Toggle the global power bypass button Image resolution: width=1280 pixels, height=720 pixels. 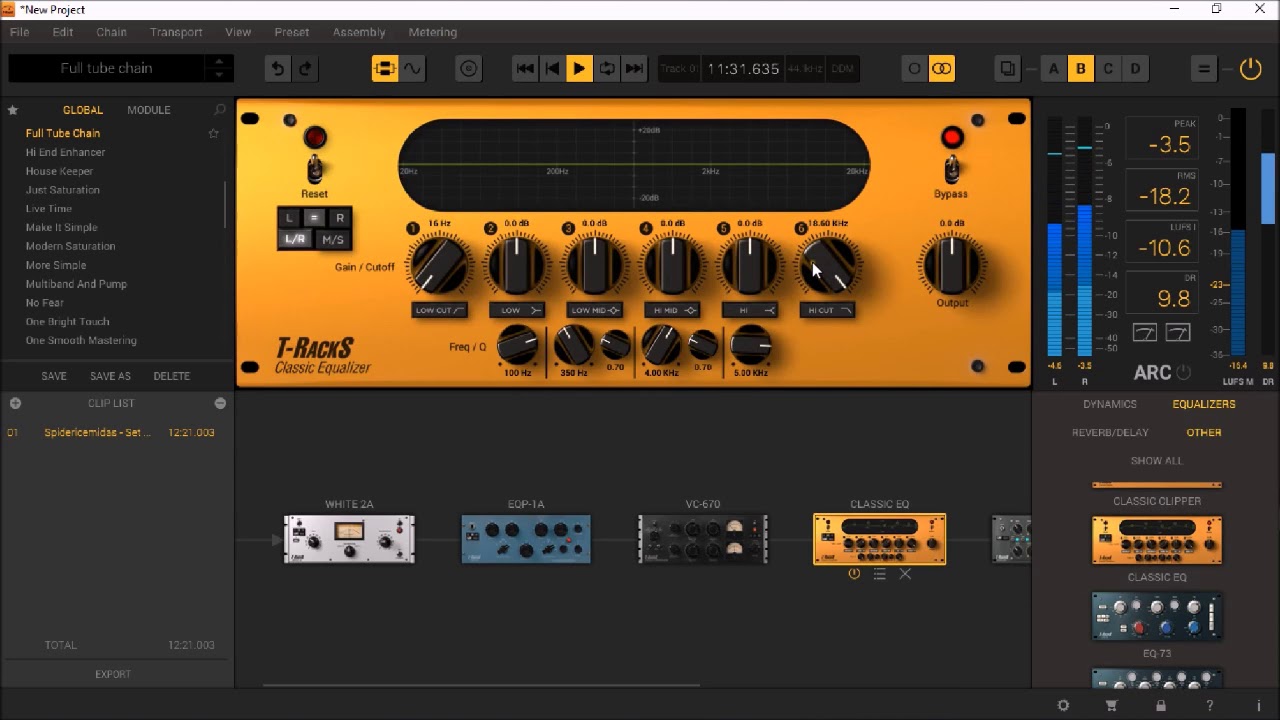(1250, 68)
